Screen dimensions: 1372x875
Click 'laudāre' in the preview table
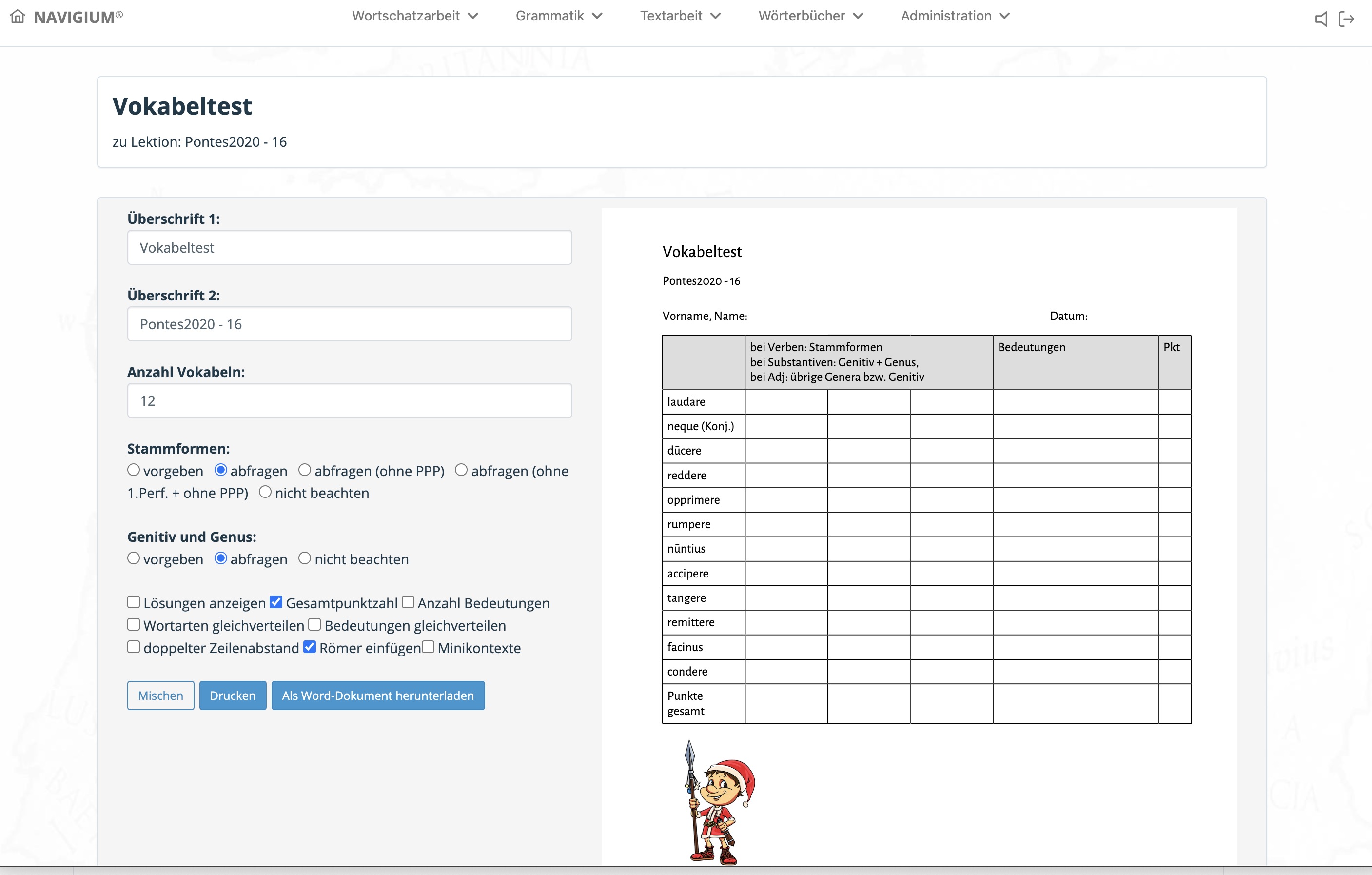[686, 402]
